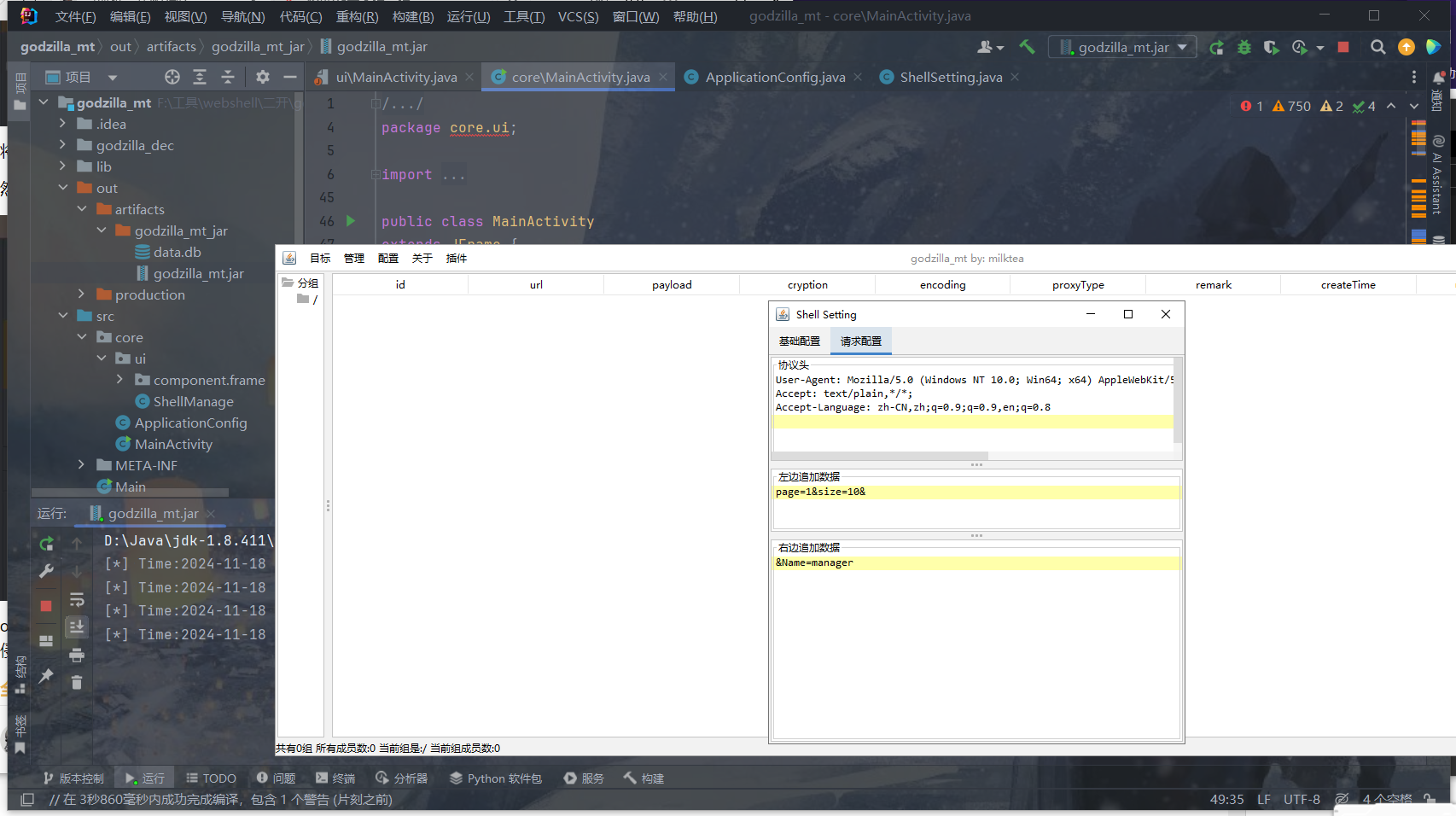This screenshot has height=816, width=1456.
Task: Open the 重构(R) menu
Action: 357,16
